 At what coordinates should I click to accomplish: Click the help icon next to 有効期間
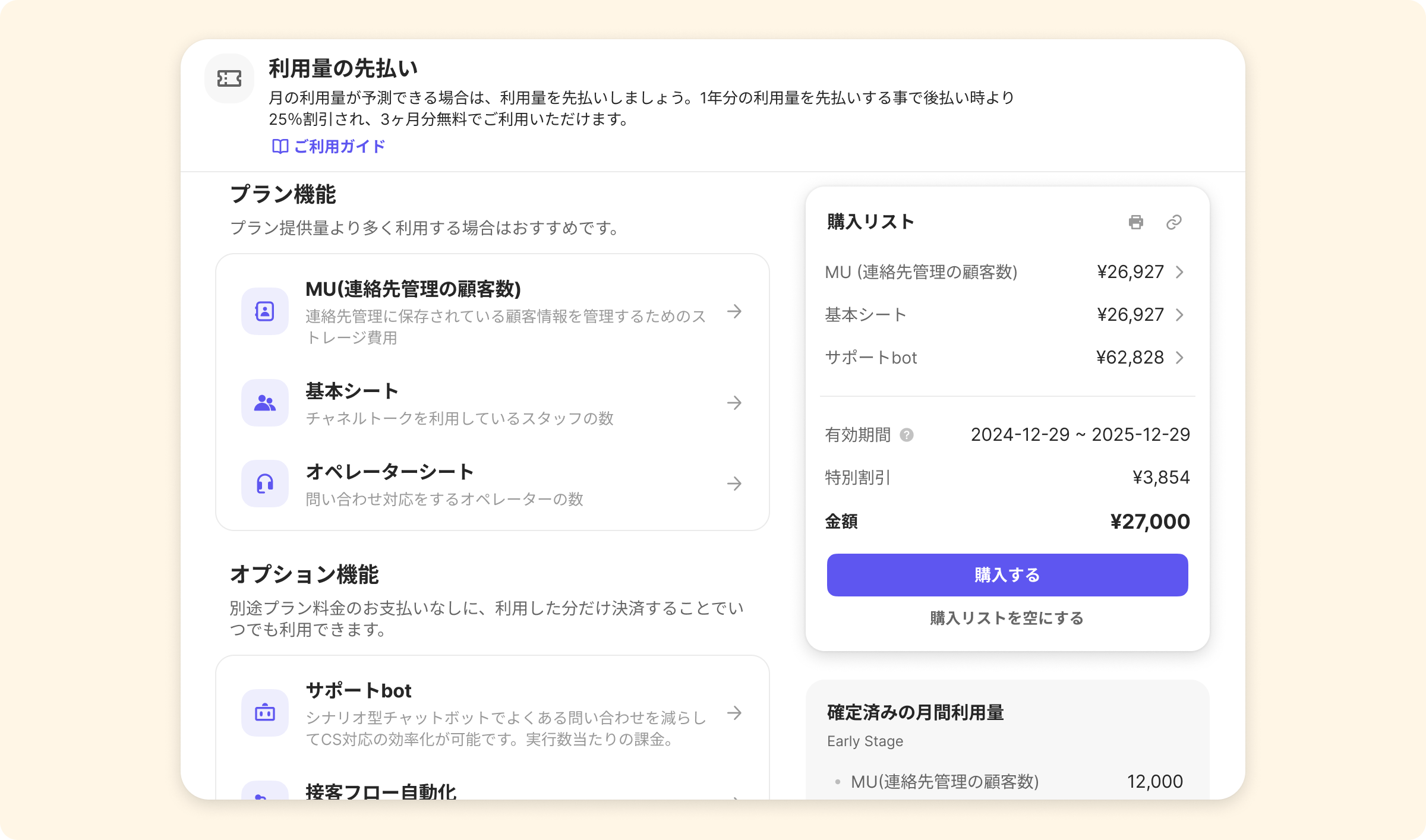[906, 435]
